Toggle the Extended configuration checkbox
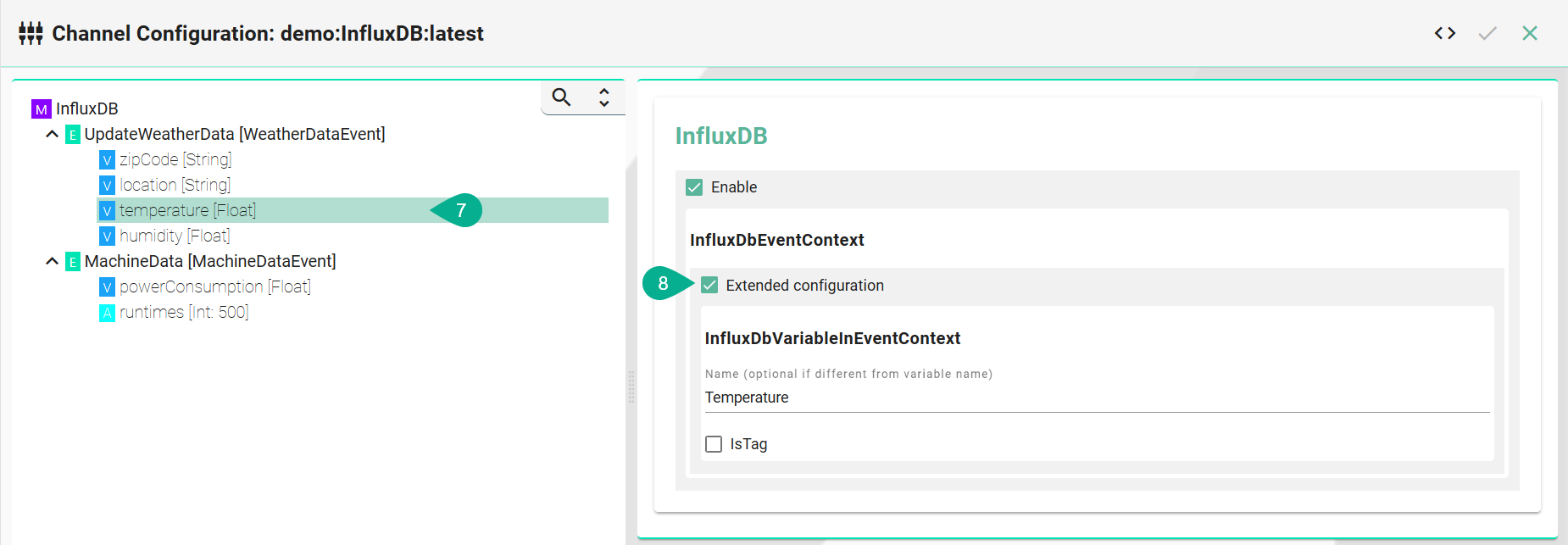This screenshot has width=1568, height=545. tap(709, 286)
